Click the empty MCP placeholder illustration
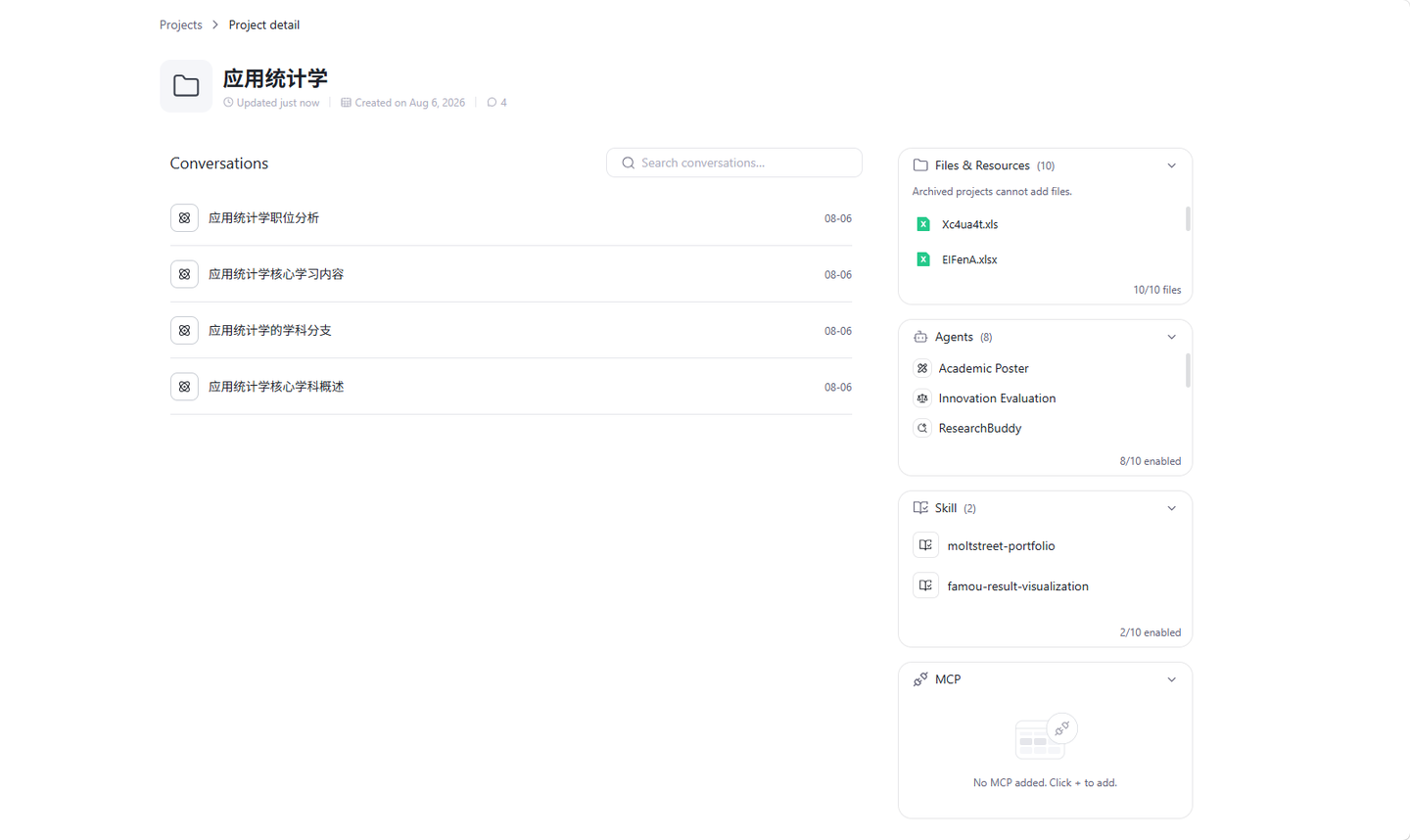Viewport: 1410px width, 840px height. (1045, 736)
